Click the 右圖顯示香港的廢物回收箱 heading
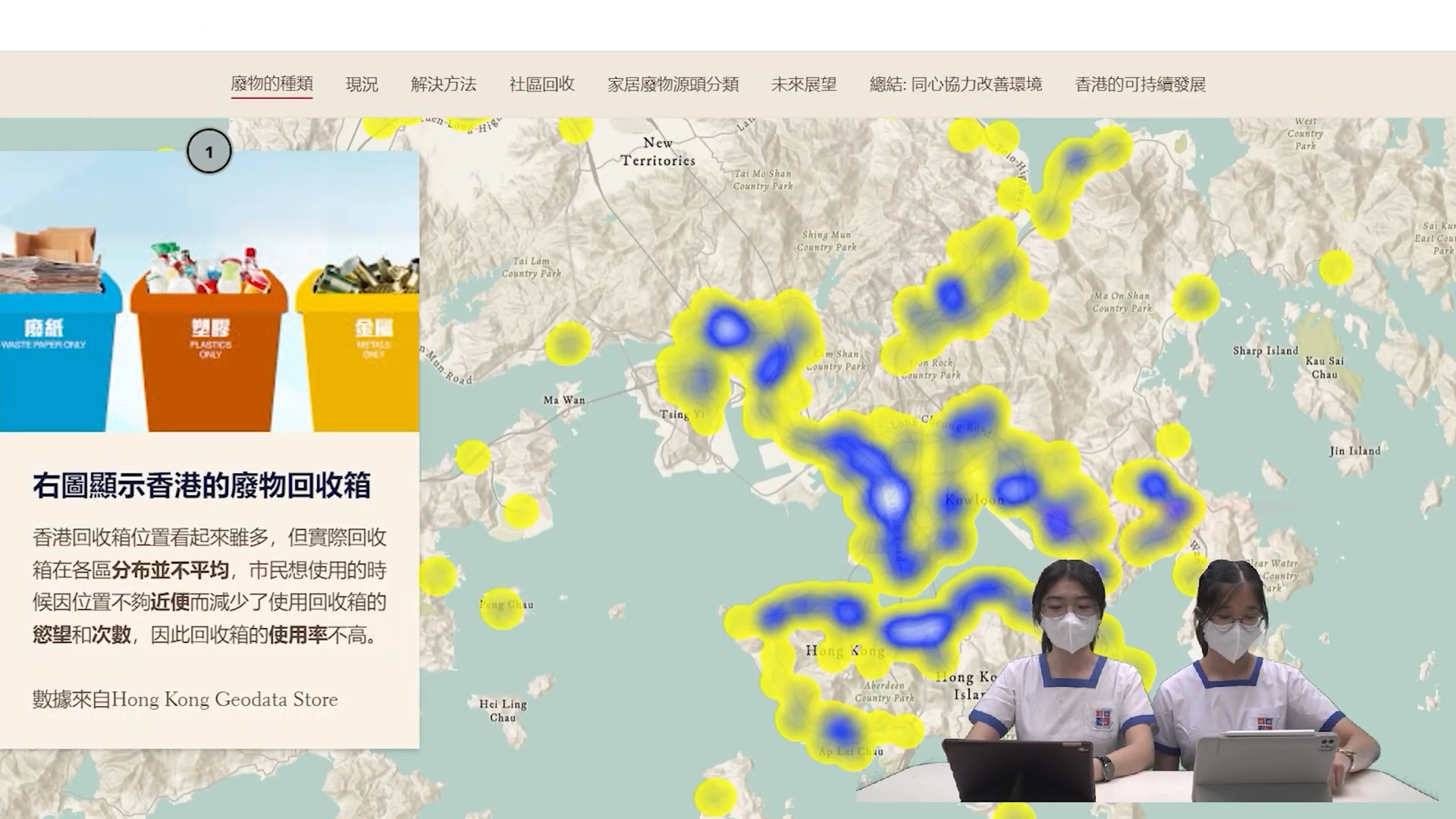The image size is (1456, 819). (x=201, y=486)
